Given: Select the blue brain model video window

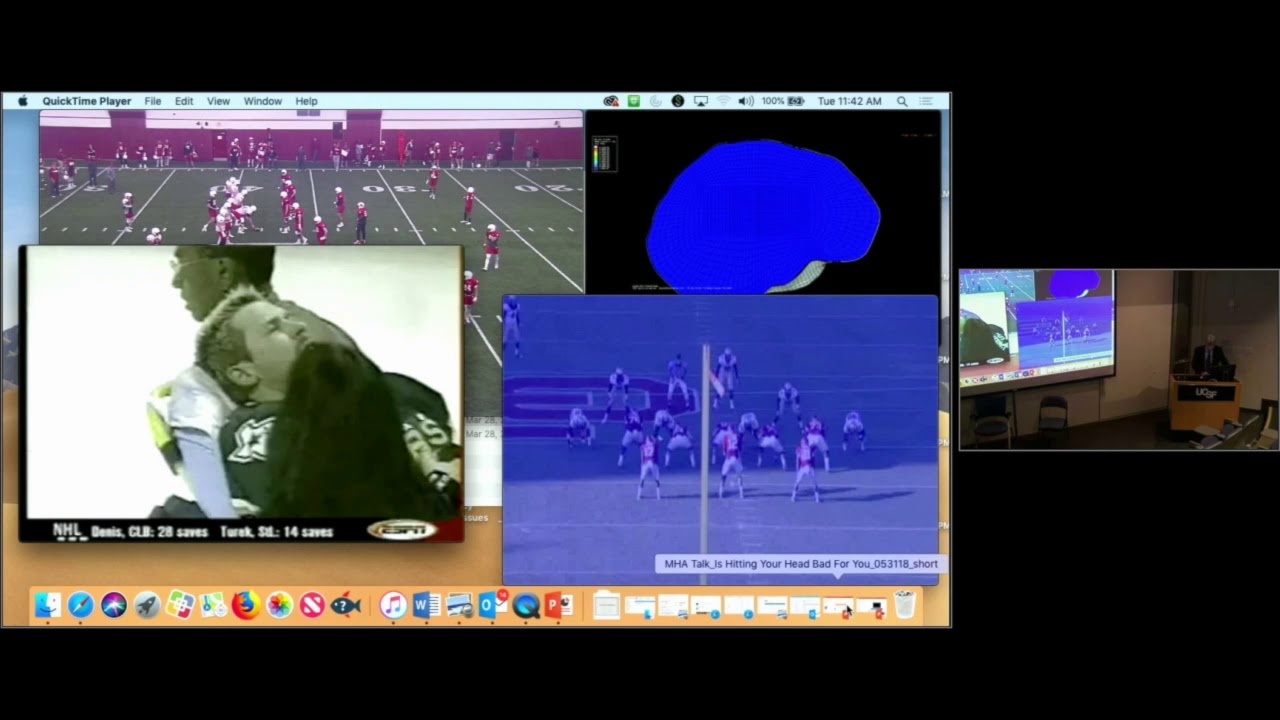Looking at the screenshot, I should click(762, 202).
